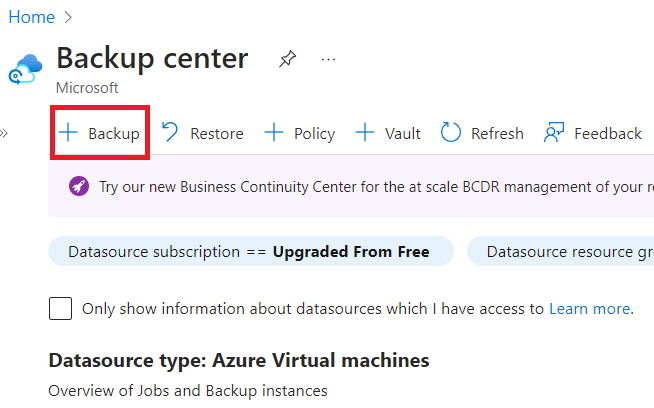Pin Backup center with the pin icon
Screen dimensions: 654x408
[x=287, y=59]
